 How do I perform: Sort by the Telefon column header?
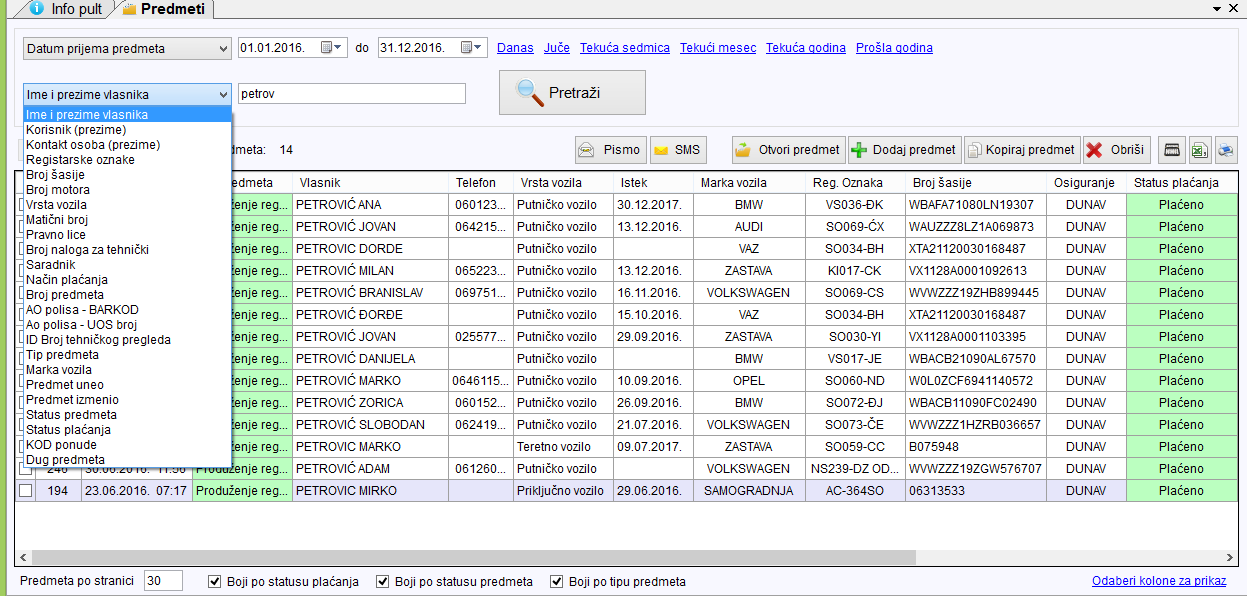[481, 183]
